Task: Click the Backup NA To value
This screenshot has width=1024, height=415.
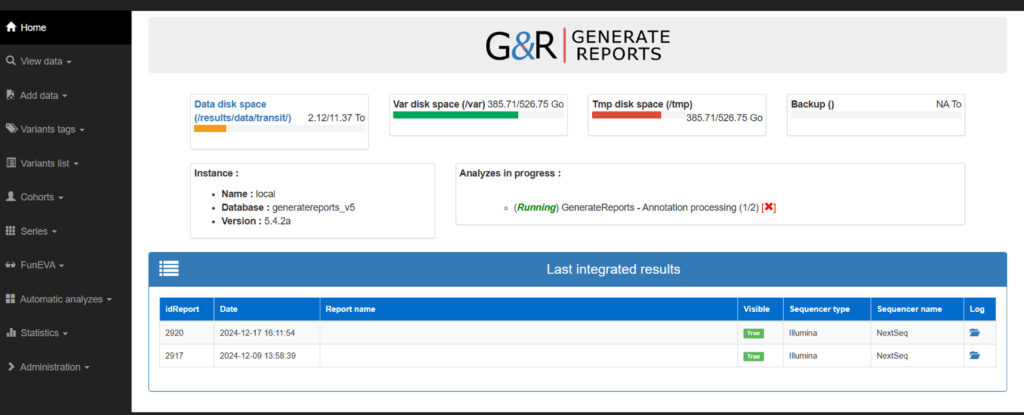Action: point(948,104)
